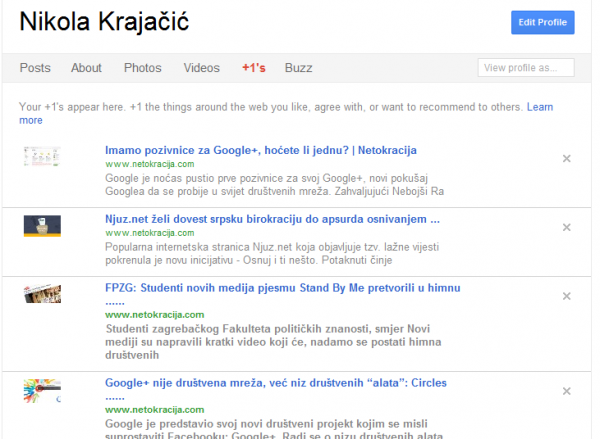Click netokracija.com URL under Njuz.net title
Viewport: 600px width, 439px height.
[150, 233]
